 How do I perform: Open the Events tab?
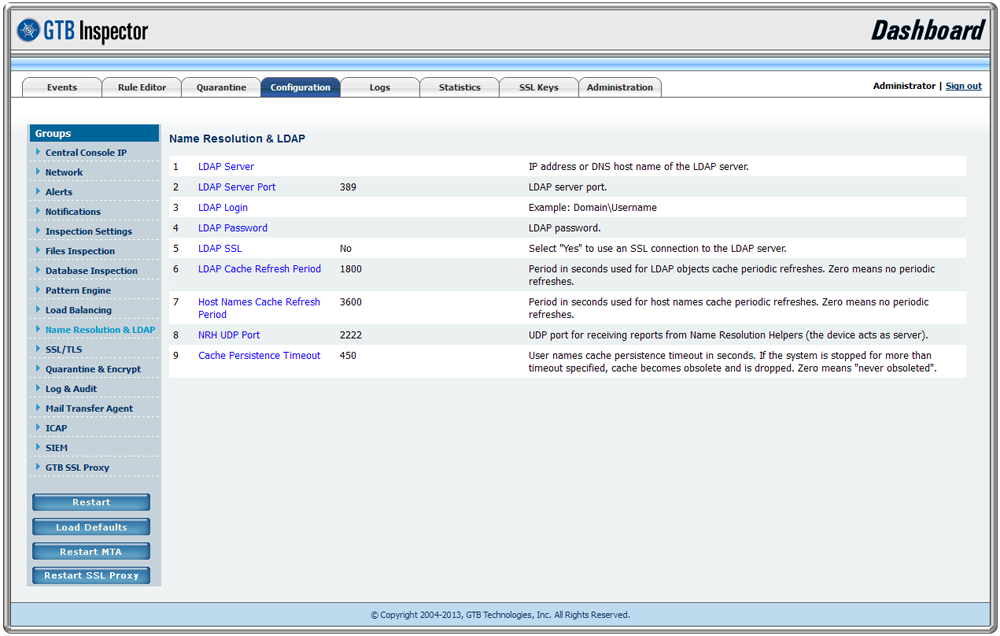point(62,87)
